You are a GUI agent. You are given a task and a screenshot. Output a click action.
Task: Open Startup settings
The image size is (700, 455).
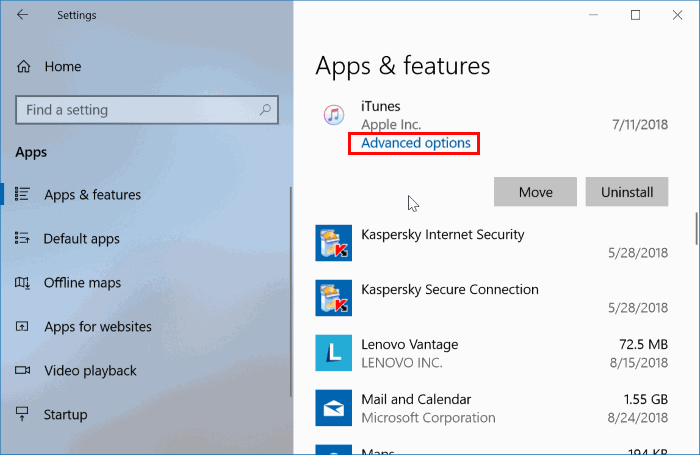66,414
